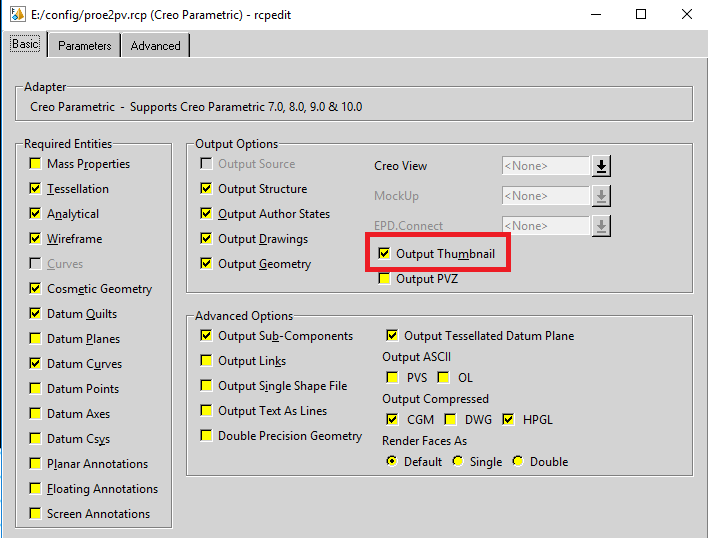Choose Double for Render Faces As

(518, 461)
